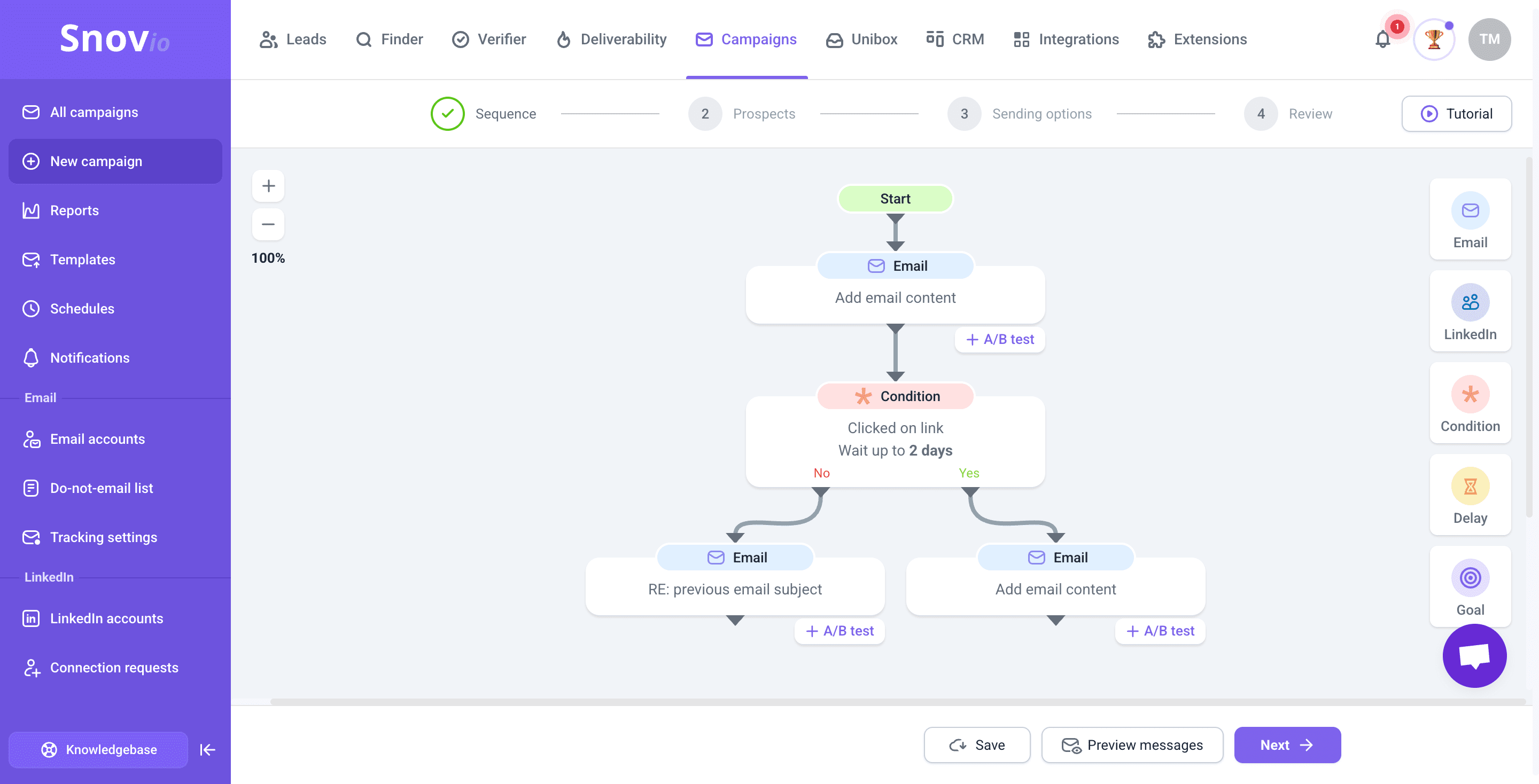
Task: Zoom out the sequence canvas
Action: [268, 224]
